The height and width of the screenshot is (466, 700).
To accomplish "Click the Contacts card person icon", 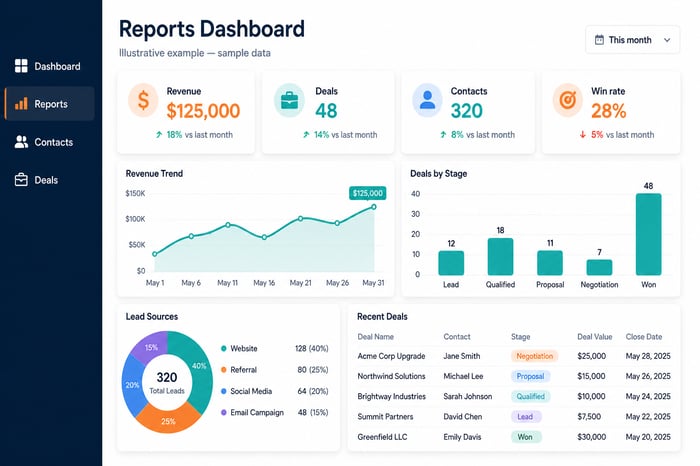I will [427, 100].
